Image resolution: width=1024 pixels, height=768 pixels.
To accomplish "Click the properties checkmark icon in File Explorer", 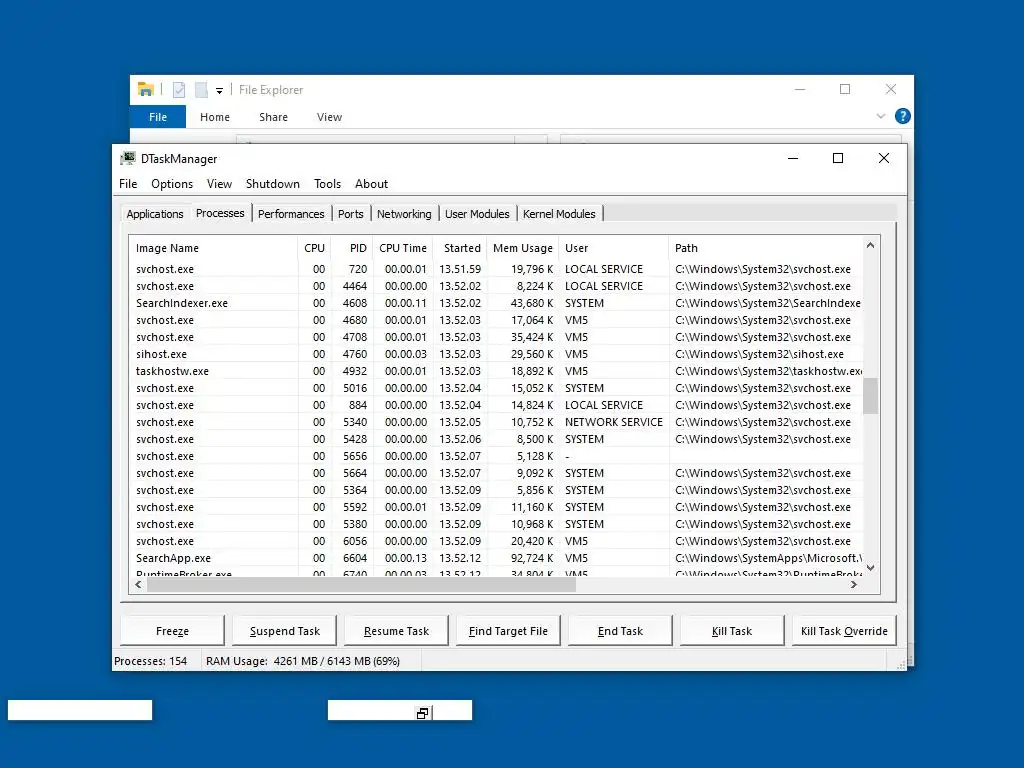I will click(179, 90).
